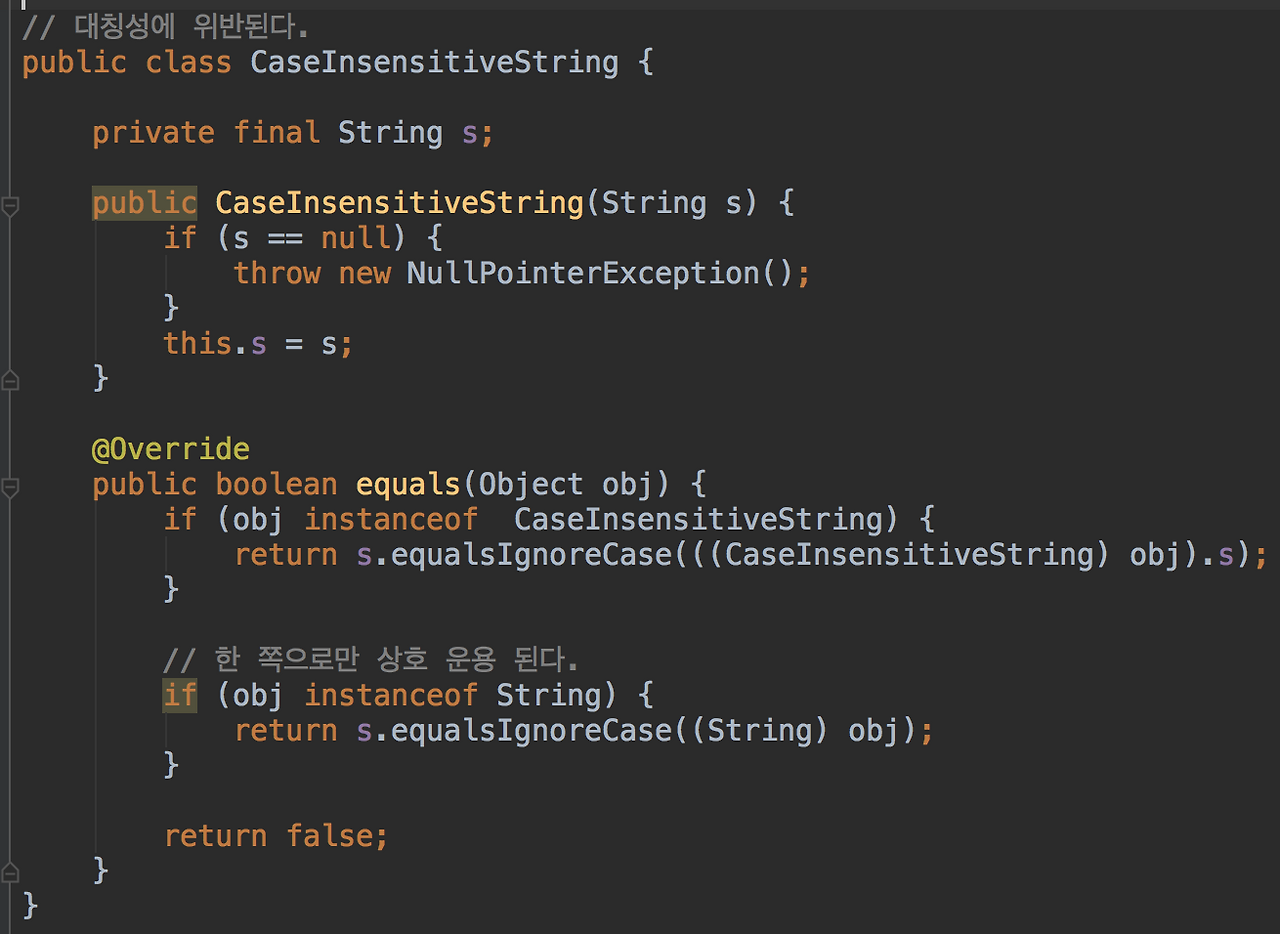
Task: Click the fold end marker after return false
Action: pyautogui.click(x=10, y=873)
